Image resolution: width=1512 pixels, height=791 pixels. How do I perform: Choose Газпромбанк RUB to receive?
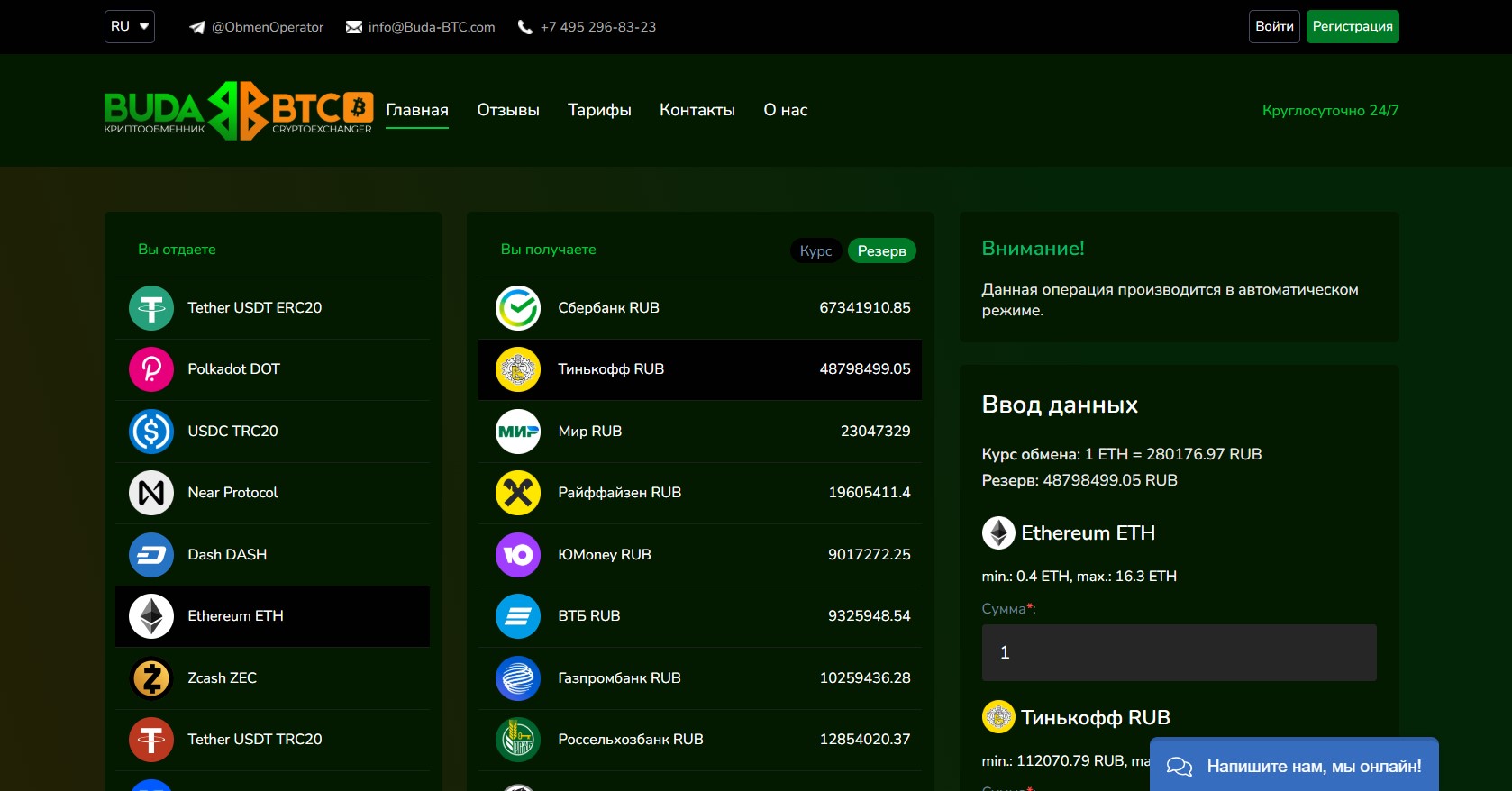(700, 678)
